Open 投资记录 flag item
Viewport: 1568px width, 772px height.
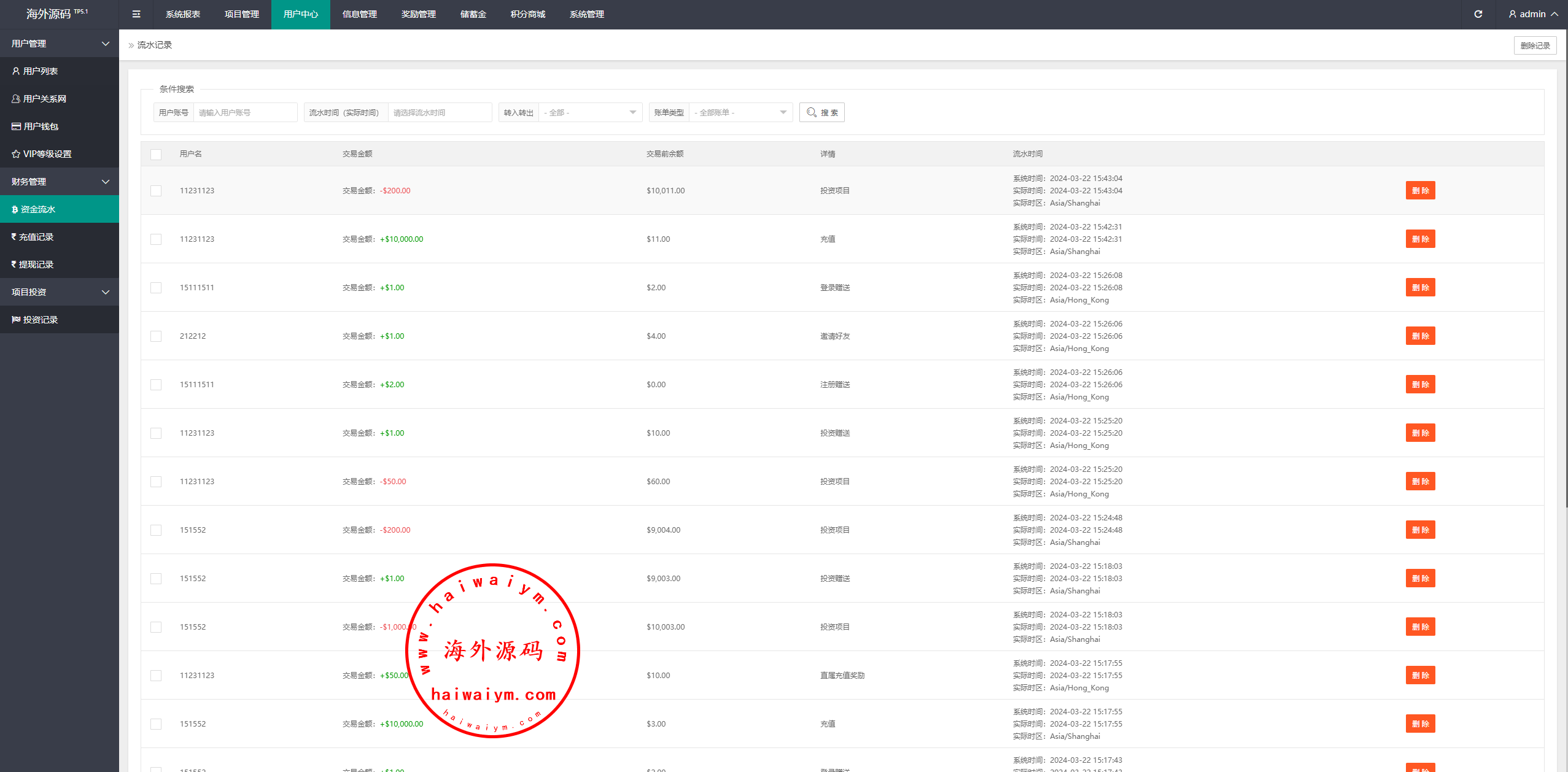[35, 320]
